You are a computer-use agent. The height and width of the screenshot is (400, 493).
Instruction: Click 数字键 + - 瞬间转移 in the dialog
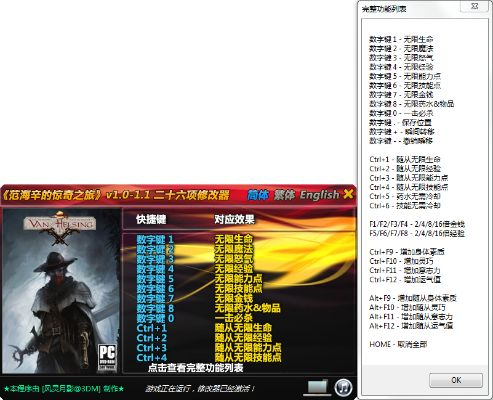402,132
